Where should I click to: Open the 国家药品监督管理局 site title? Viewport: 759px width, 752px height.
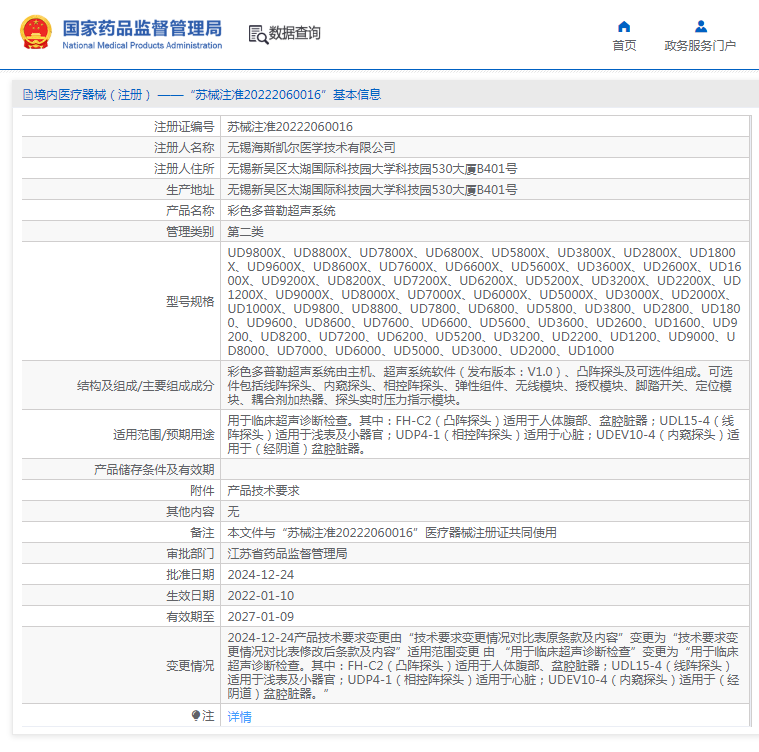click(142, 27)
